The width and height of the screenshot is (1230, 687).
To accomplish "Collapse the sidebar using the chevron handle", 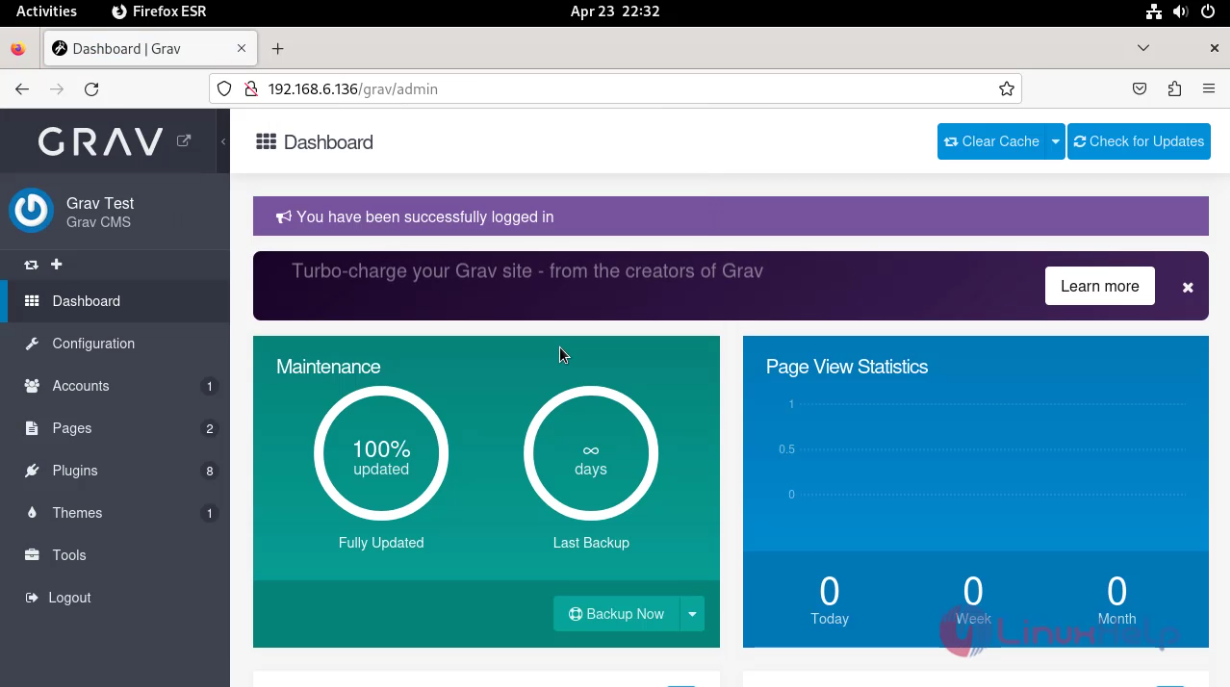I will pyautogui.click(x=223, y=141).
